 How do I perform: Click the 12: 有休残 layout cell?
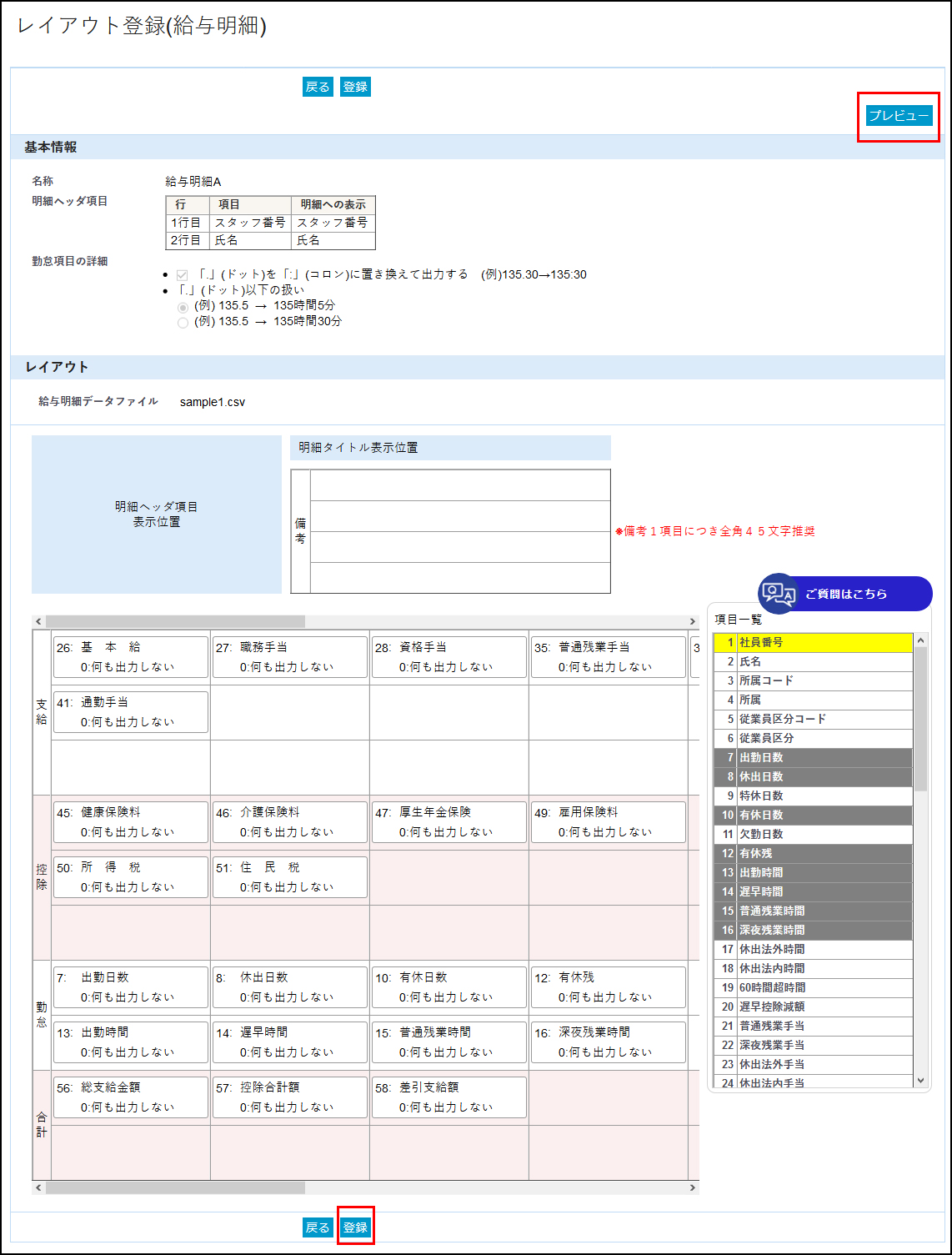pos(609,987)
